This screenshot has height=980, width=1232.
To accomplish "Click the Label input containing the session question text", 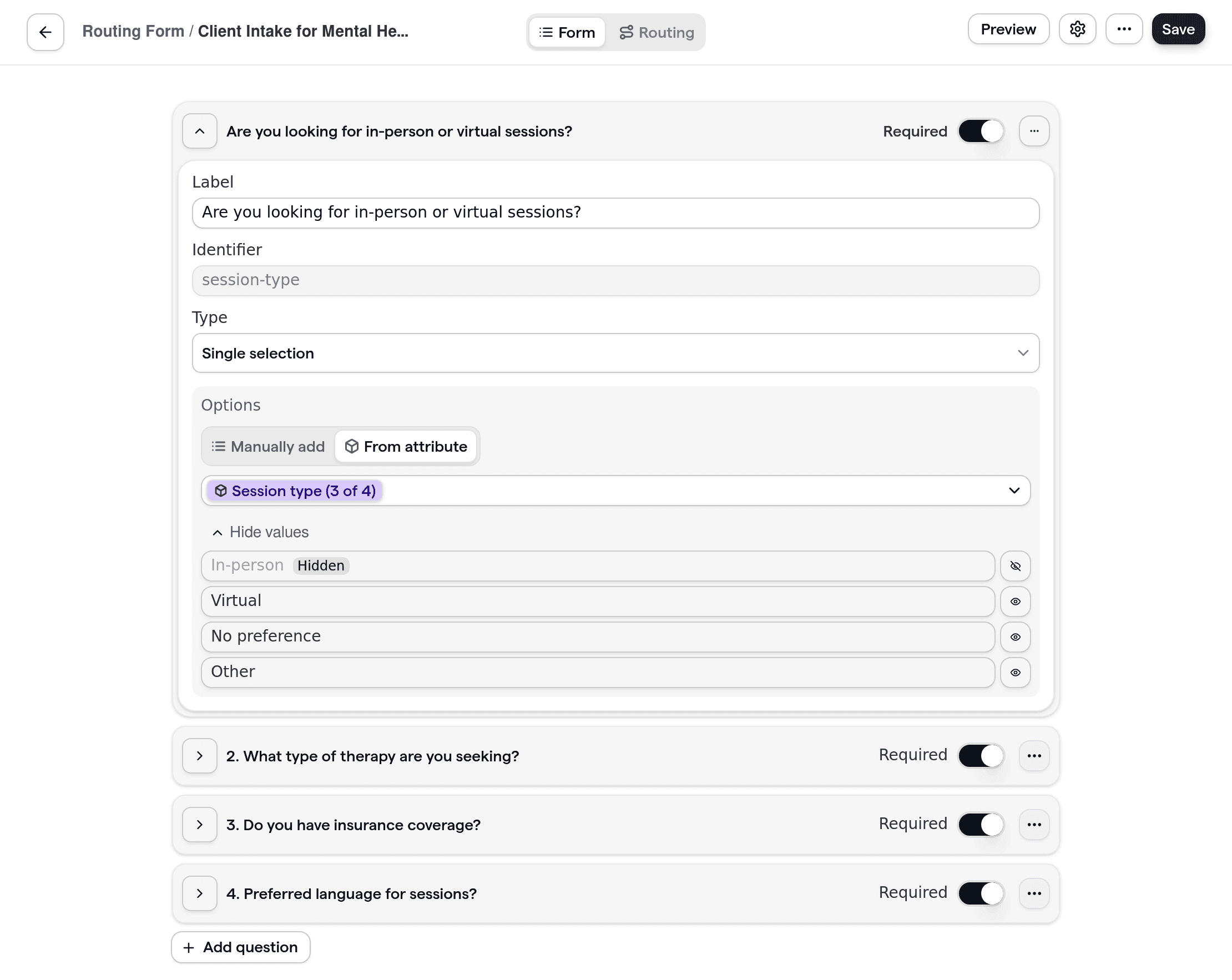I will pos(615,213).
